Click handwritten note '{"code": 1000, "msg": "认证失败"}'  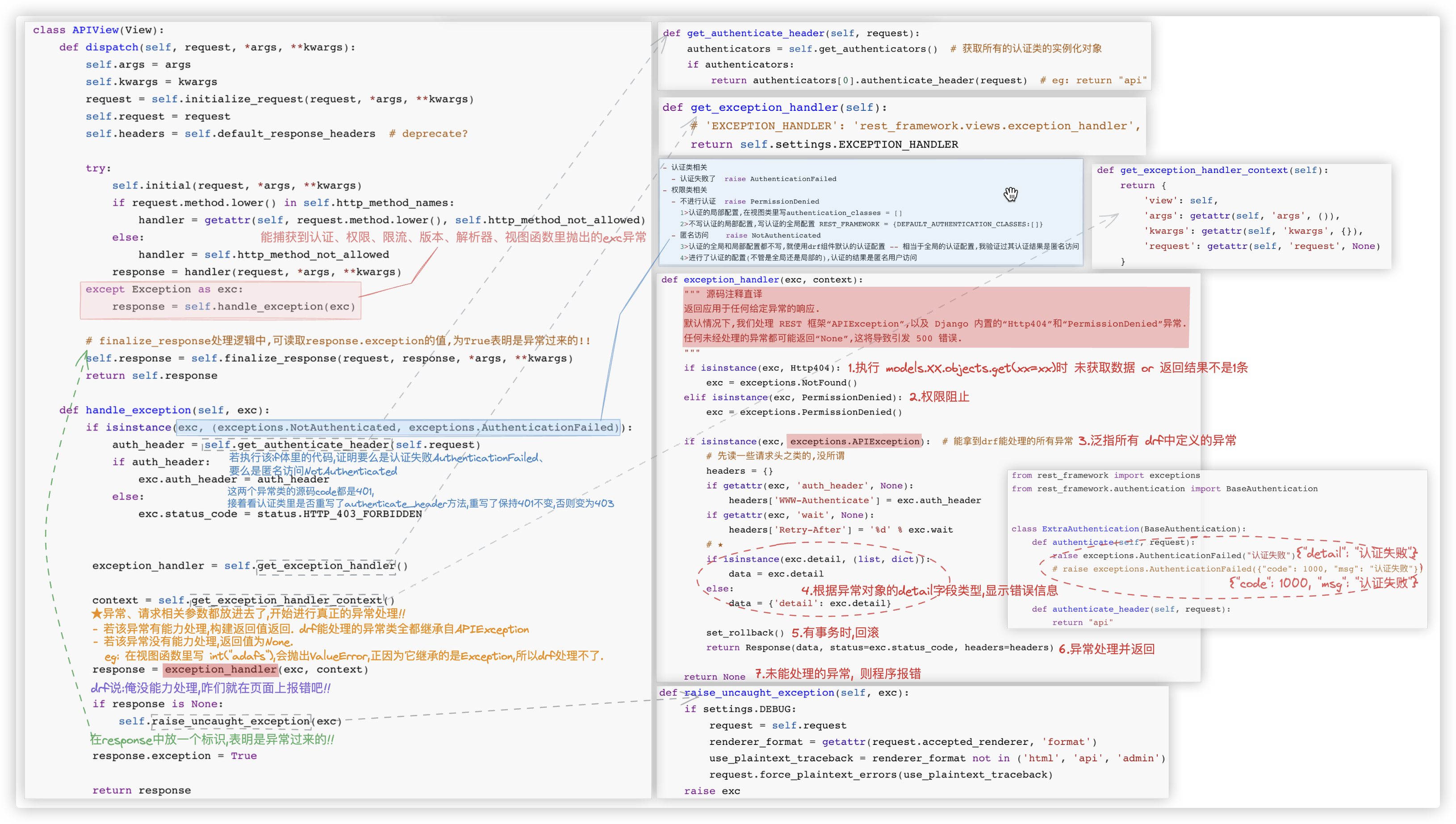tap(1323, 584)
